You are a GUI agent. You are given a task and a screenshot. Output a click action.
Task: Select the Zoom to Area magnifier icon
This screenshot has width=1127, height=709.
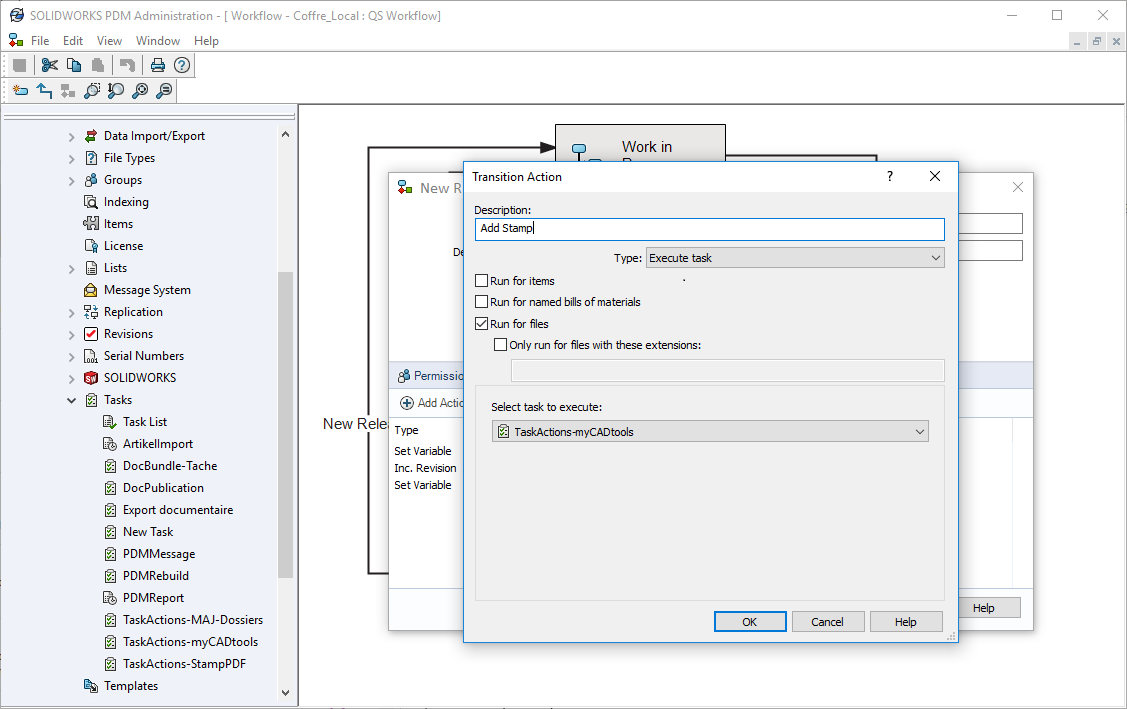[92, 91]
